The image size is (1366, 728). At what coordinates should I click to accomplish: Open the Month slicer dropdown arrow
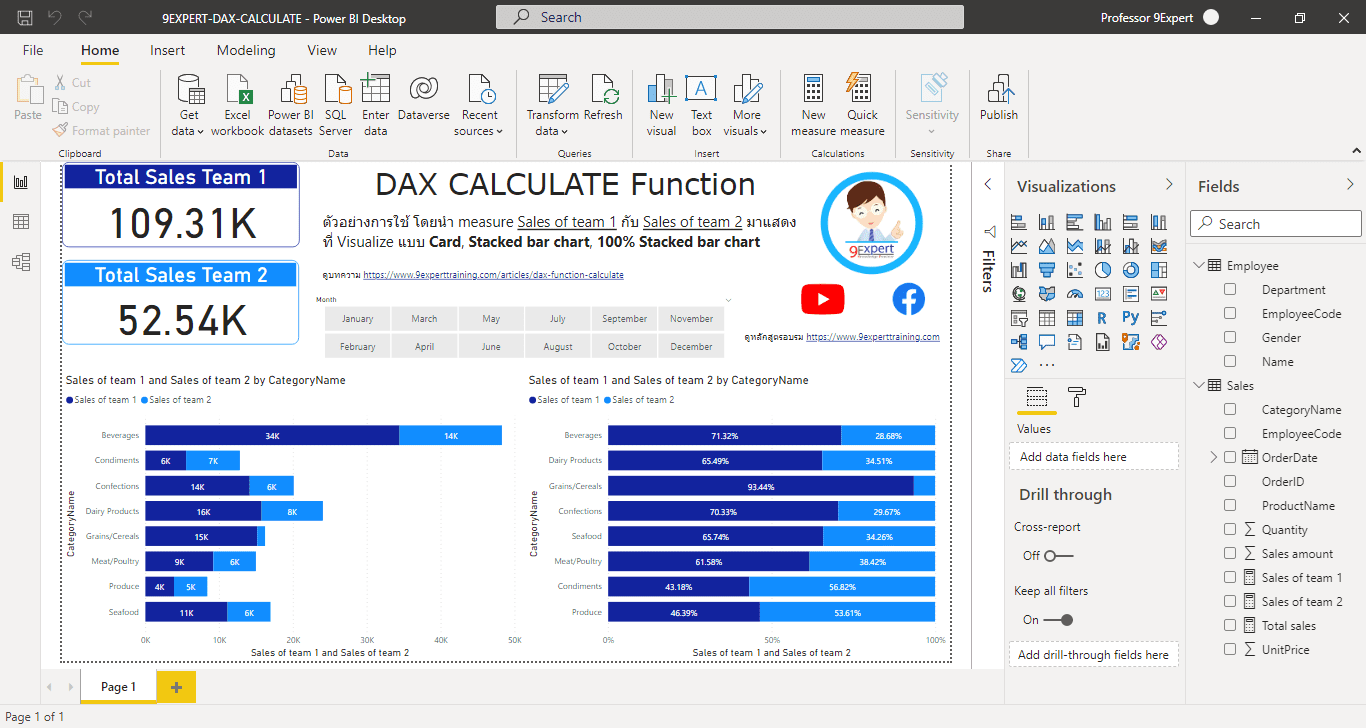728,299
